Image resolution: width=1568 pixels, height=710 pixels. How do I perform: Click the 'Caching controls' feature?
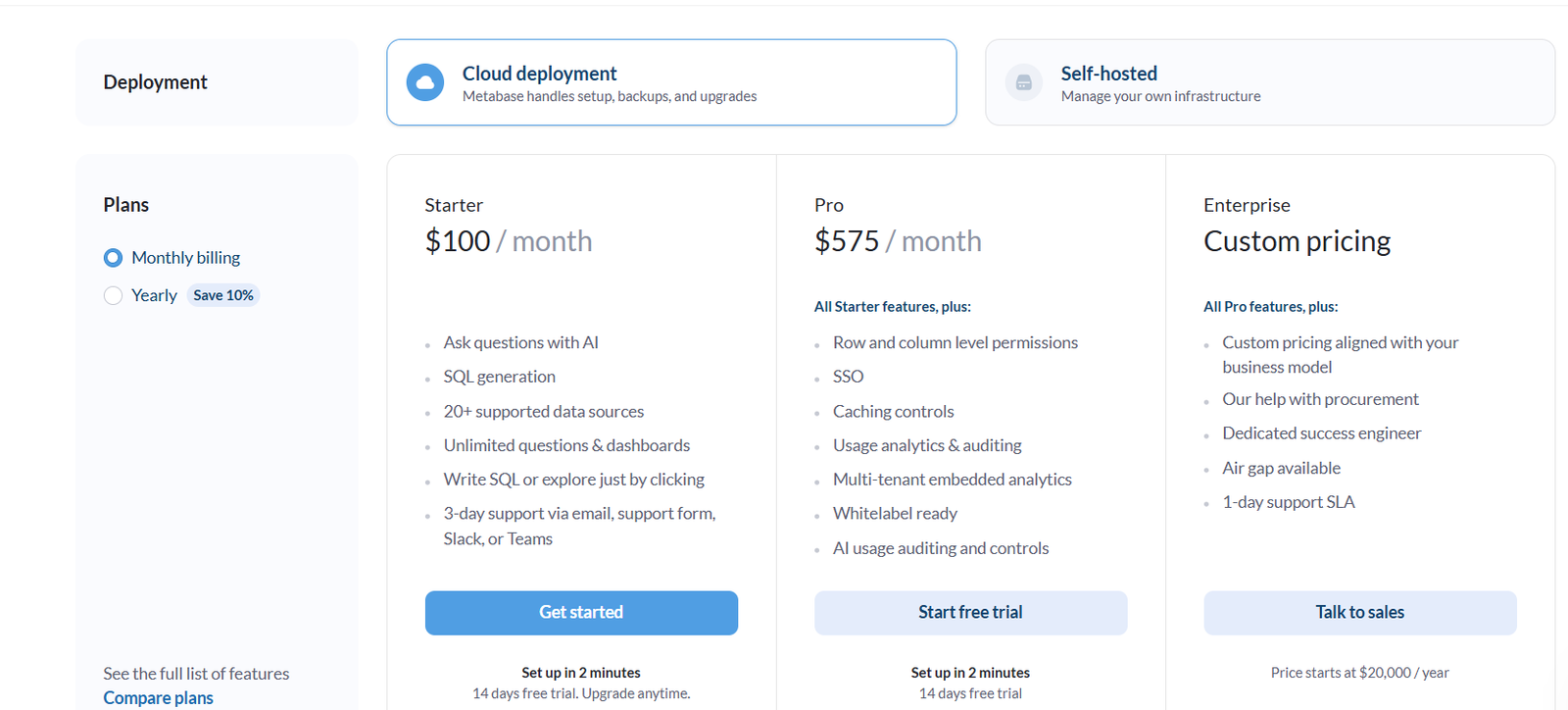tap(894, 412)
